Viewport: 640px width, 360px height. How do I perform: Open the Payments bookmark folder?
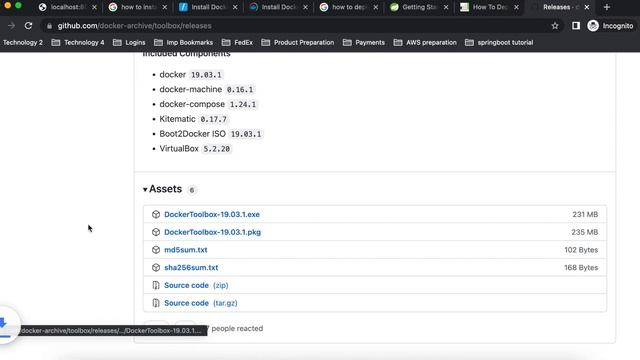point(364,42)
